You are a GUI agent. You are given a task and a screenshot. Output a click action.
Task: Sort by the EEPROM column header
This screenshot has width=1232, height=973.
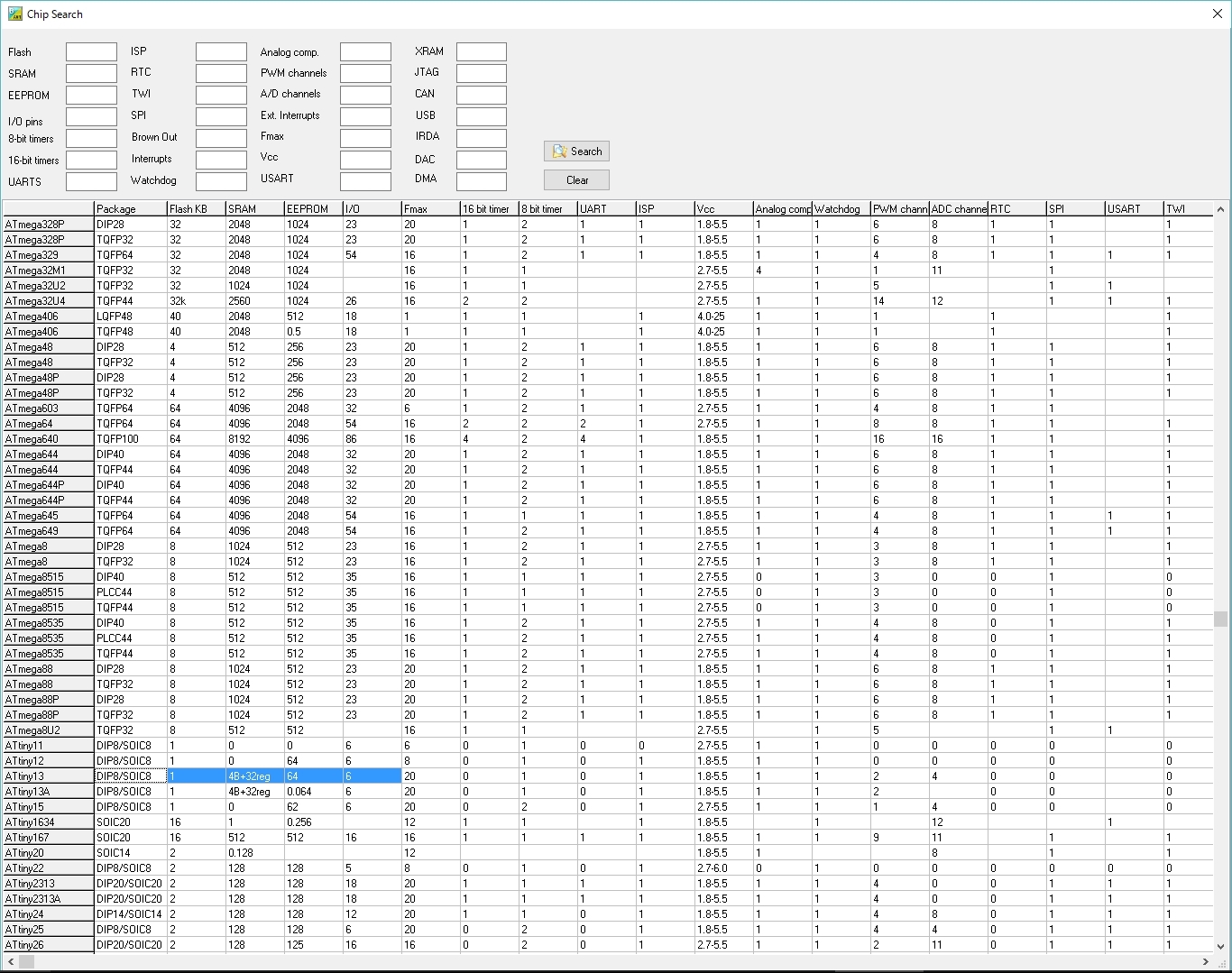(313, 209)
